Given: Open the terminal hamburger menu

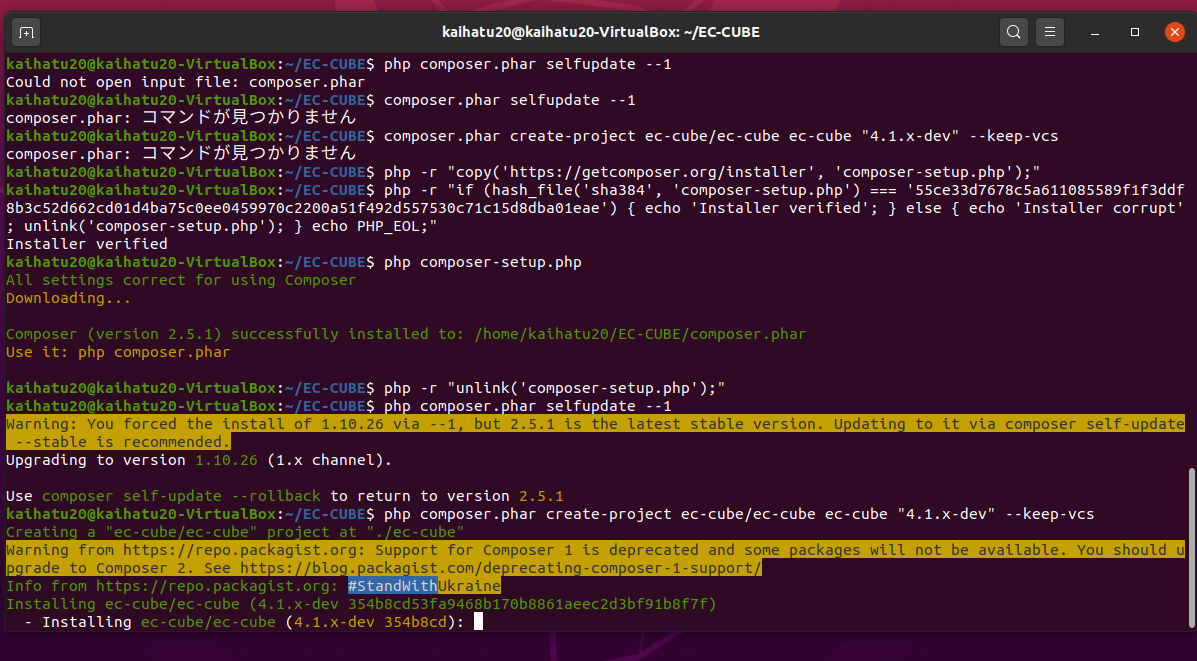Looking at the screenshot, I should point(1050,32).
